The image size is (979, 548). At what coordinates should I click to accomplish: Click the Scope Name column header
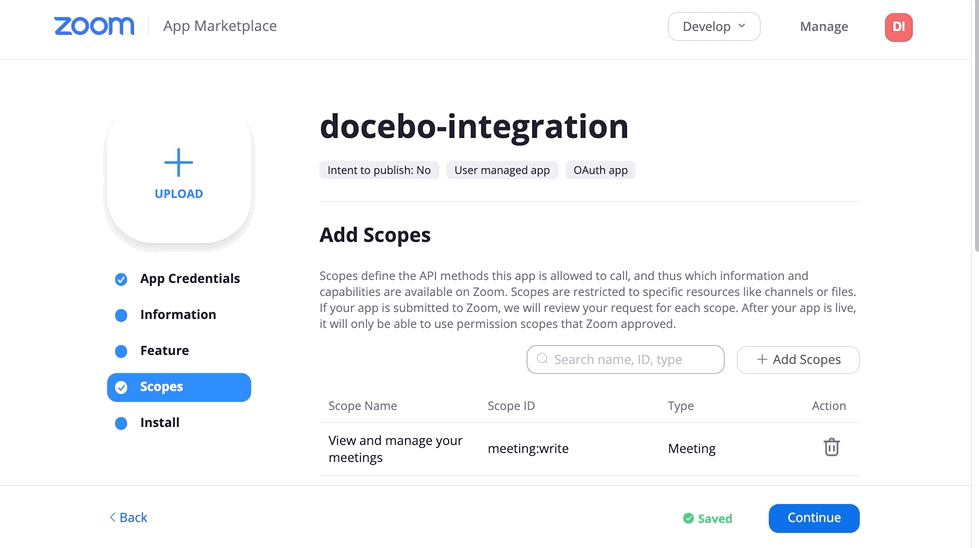point(363,406)
